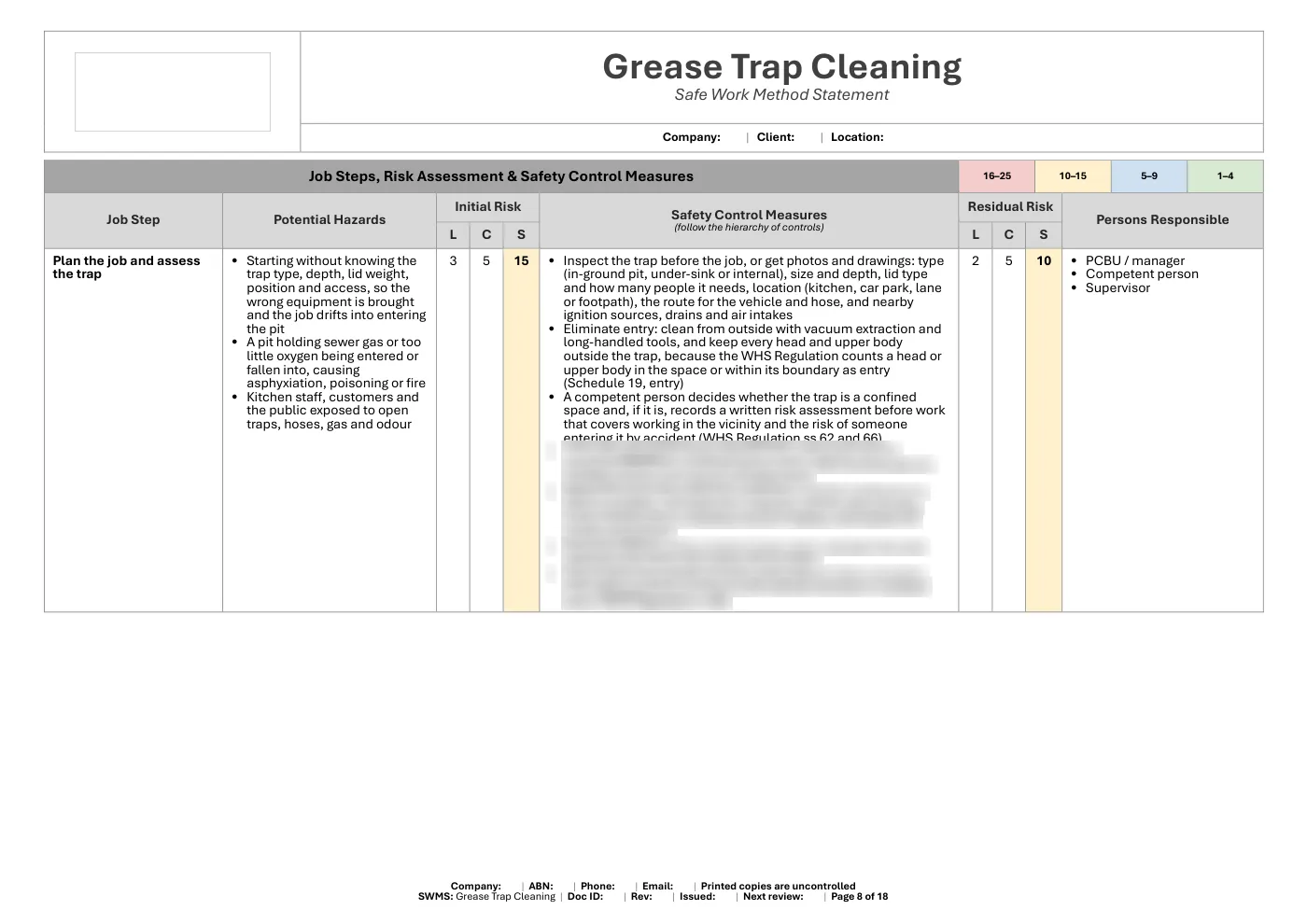Screen dimensions: 1307x924
Task: Click 'Printed copies are uncontrolled' in footer
Action: [x=778, y=887]
